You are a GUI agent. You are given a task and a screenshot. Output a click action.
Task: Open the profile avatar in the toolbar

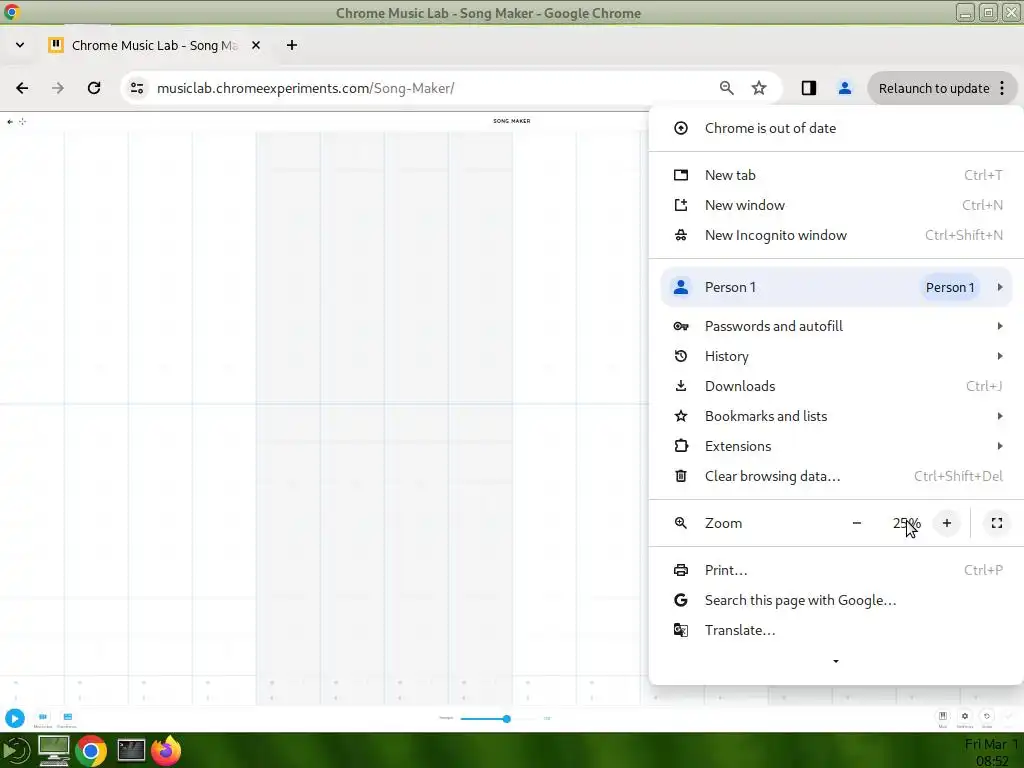click(844, 88)
